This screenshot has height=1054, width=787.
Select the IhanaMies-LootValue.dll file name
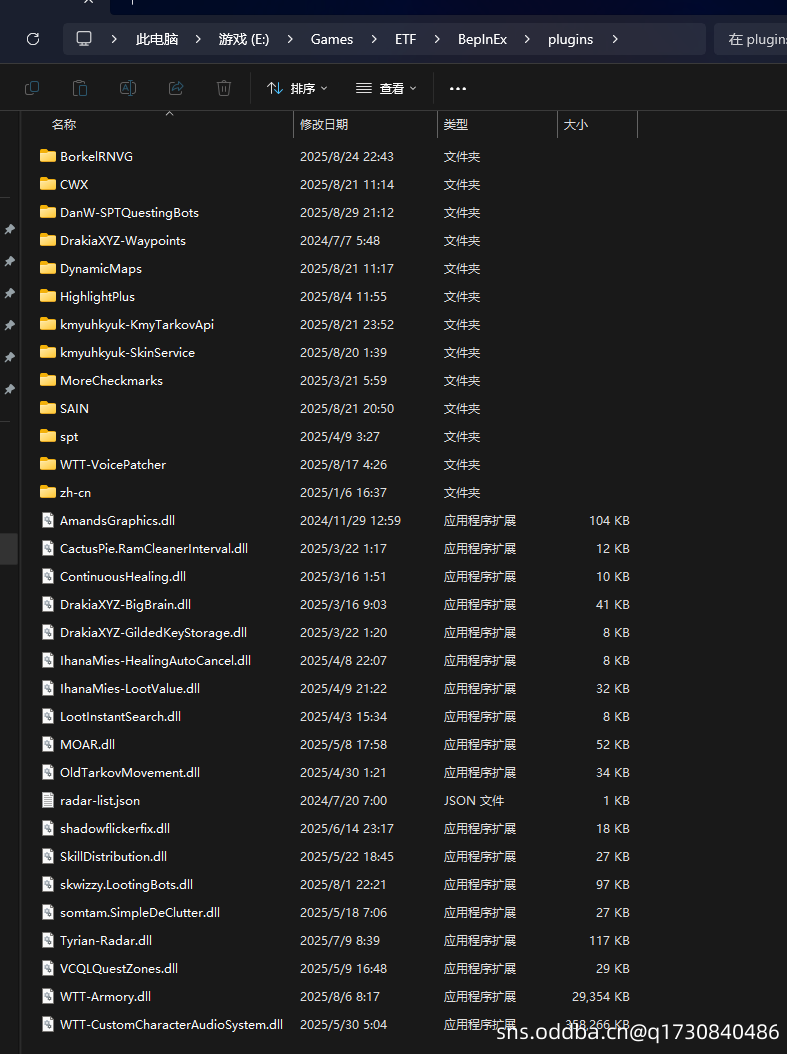(x=130, y=688)
